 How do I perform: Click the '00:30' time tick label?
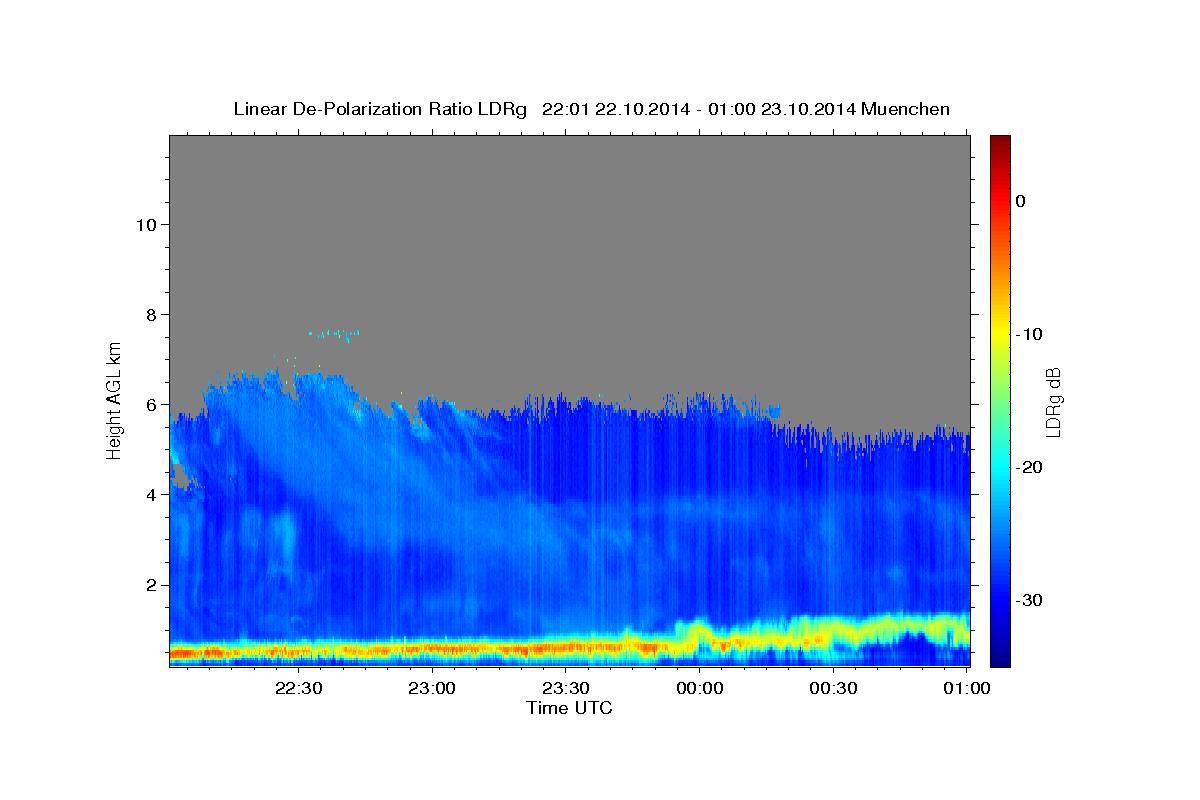pos(833,688)
